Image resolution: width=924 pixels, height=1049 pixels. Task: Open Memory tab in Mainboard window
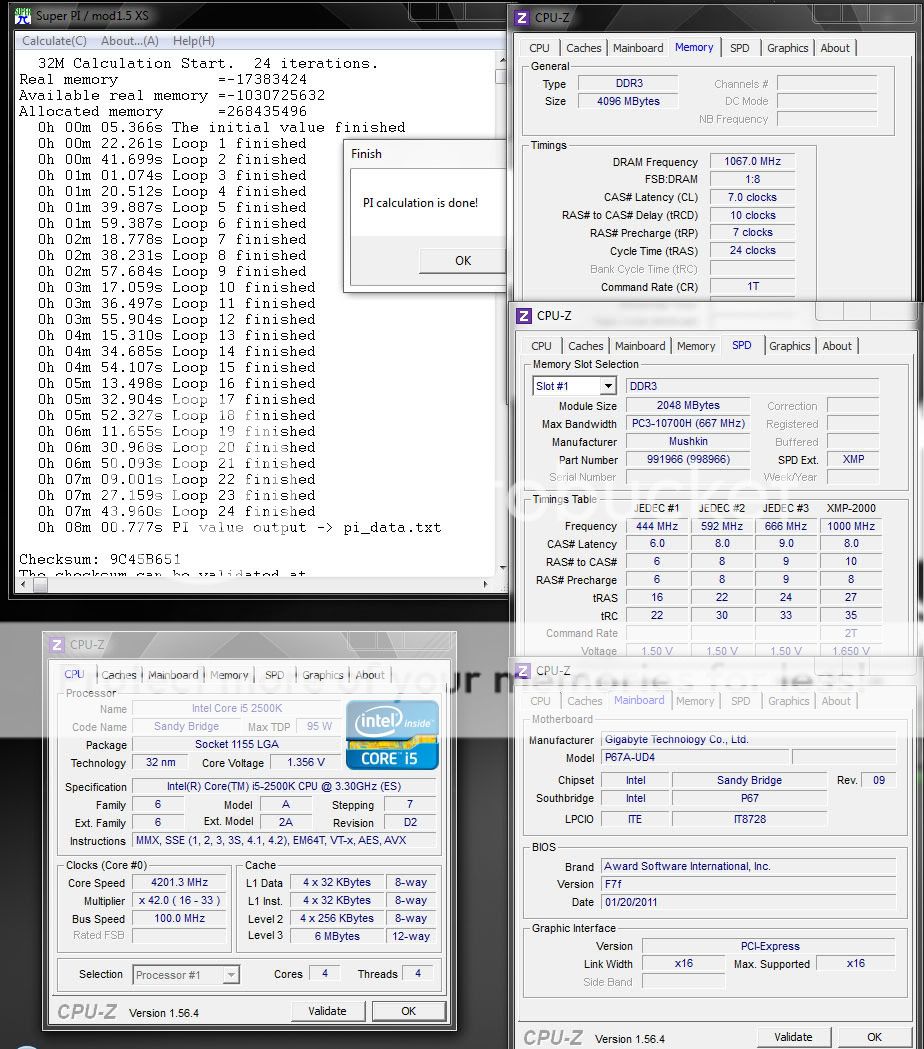(695, 701)
